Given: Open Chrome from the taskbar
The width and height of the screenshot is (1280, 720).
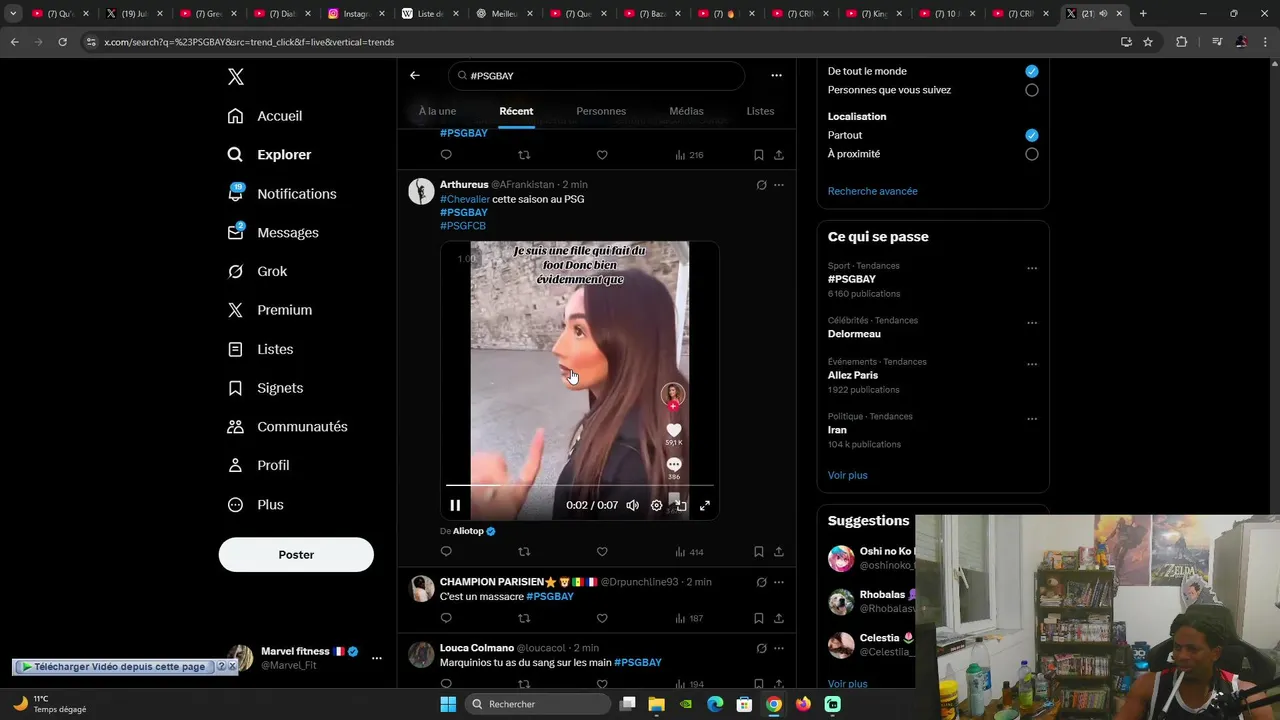Looking at the screenshot, I should pos(774,704).
